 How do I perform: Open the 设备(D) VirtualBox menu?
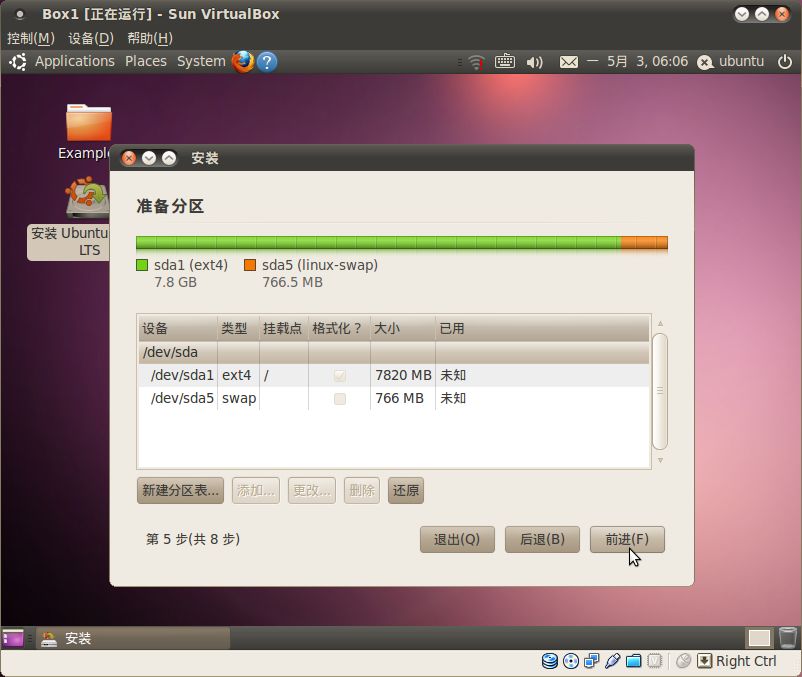coord(91,38)
